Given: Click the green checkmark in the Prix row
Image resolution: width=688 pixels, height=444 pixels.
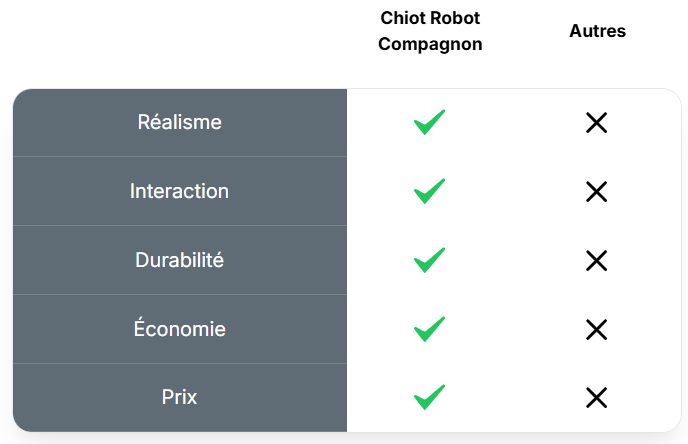Looking at the screenshot, I should (429, 397).
